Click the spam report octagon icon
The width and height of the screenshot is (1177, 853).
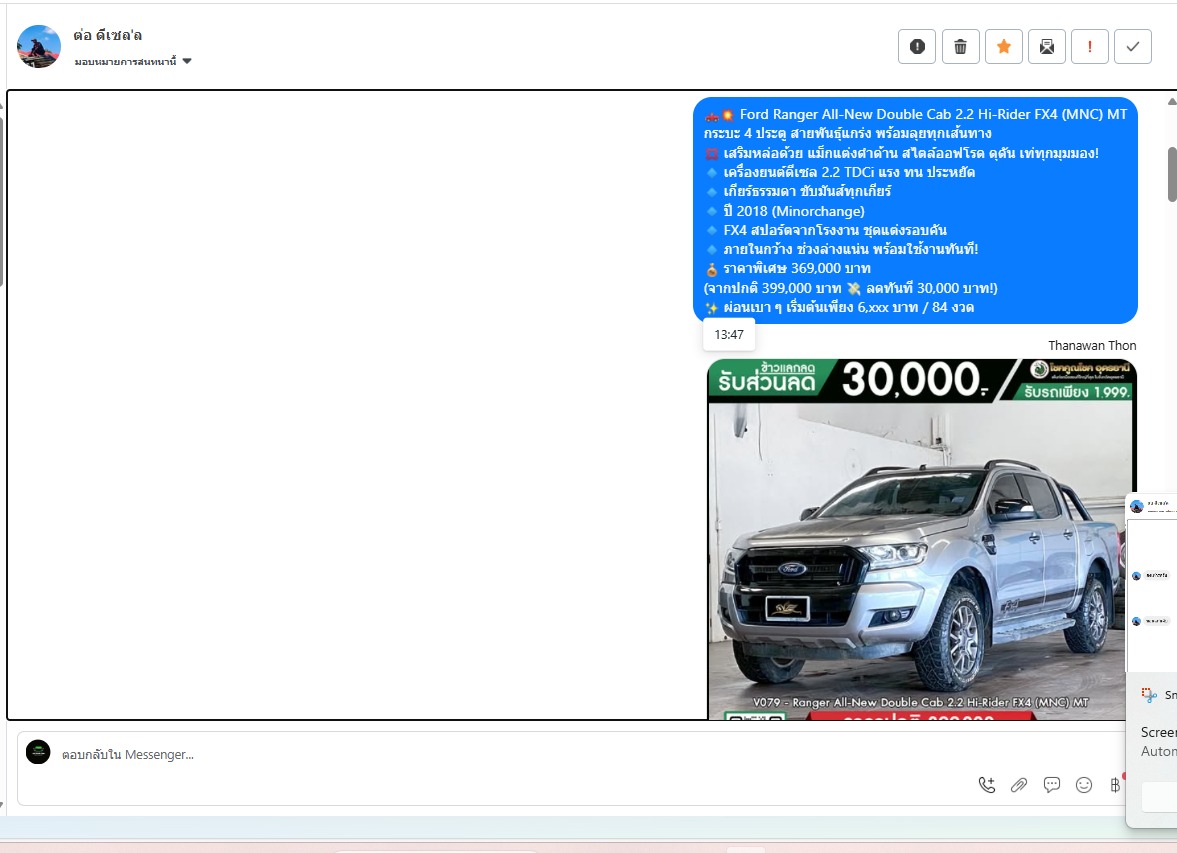pos(917,47)
